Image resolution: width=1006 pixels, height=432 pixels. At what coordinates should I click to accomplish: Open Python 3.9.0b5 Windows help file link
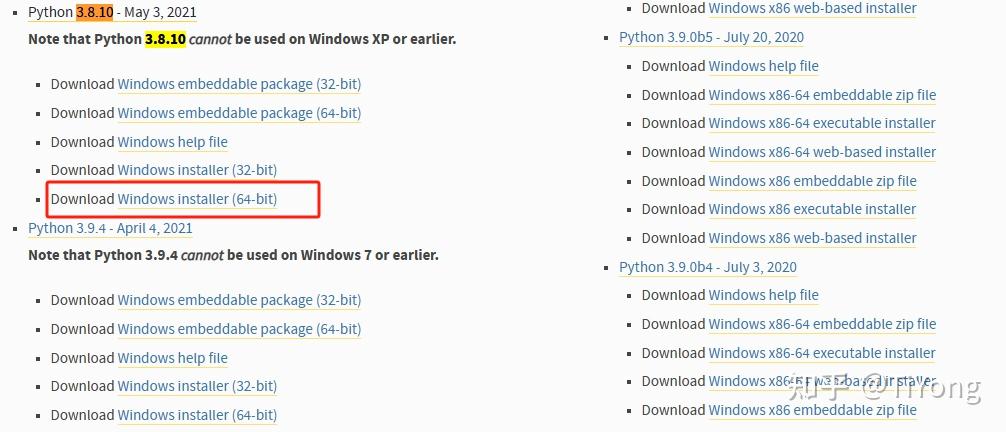763,66
